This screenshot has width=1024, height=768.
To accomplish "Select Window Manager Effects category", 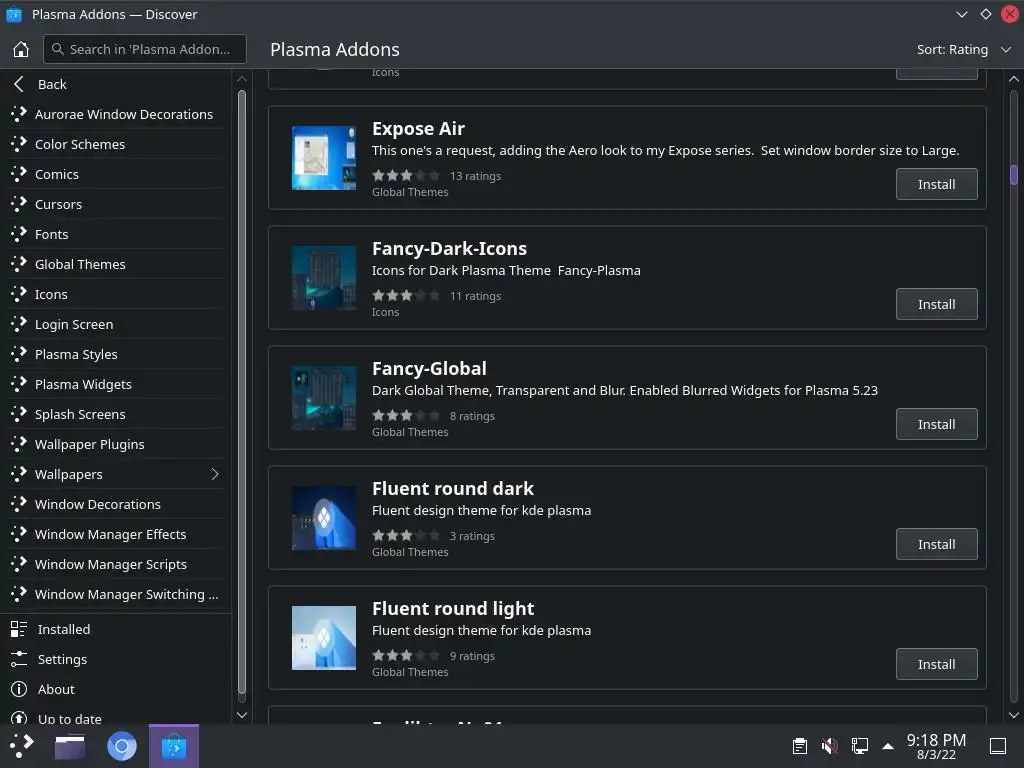I will pos(116,535).
